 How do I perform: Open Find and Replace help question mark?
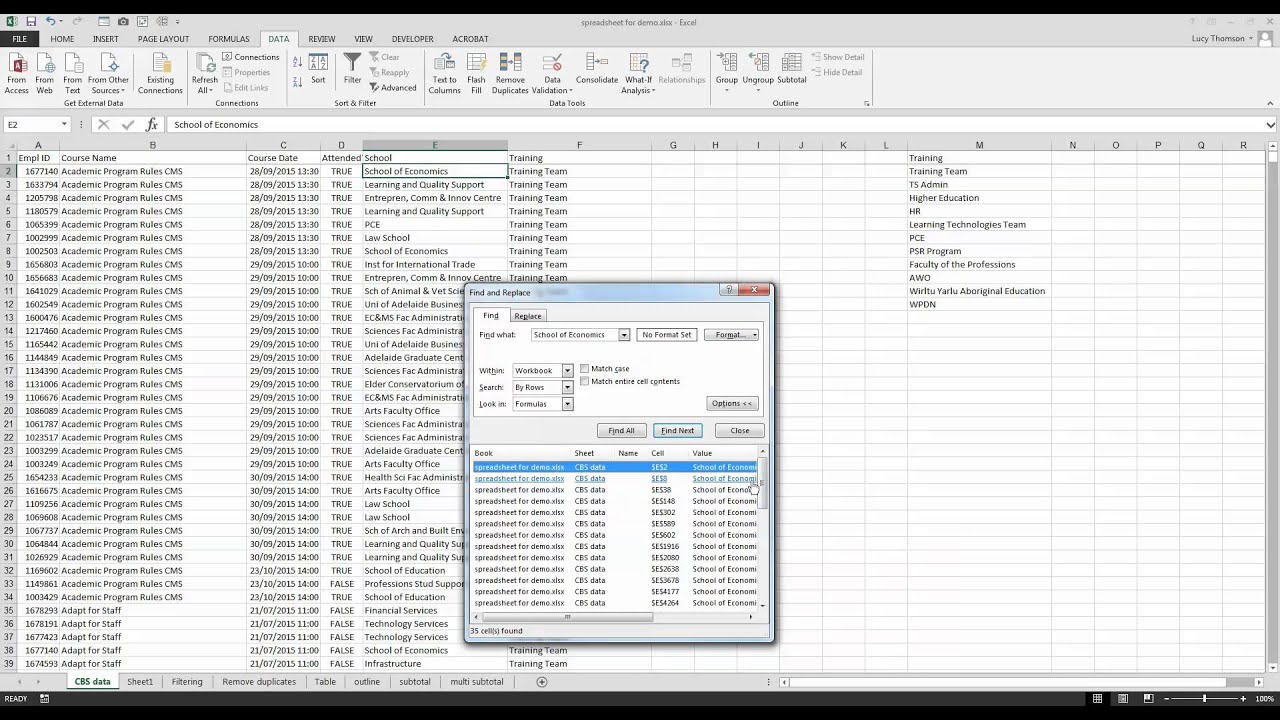[728, 290]
